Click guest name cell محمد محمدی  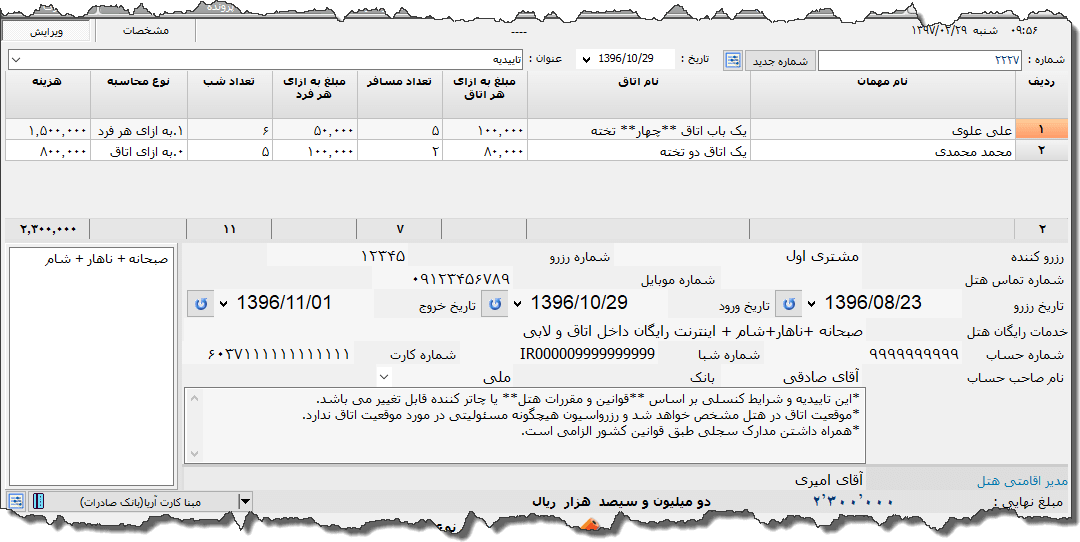click(x=884, y=150)
